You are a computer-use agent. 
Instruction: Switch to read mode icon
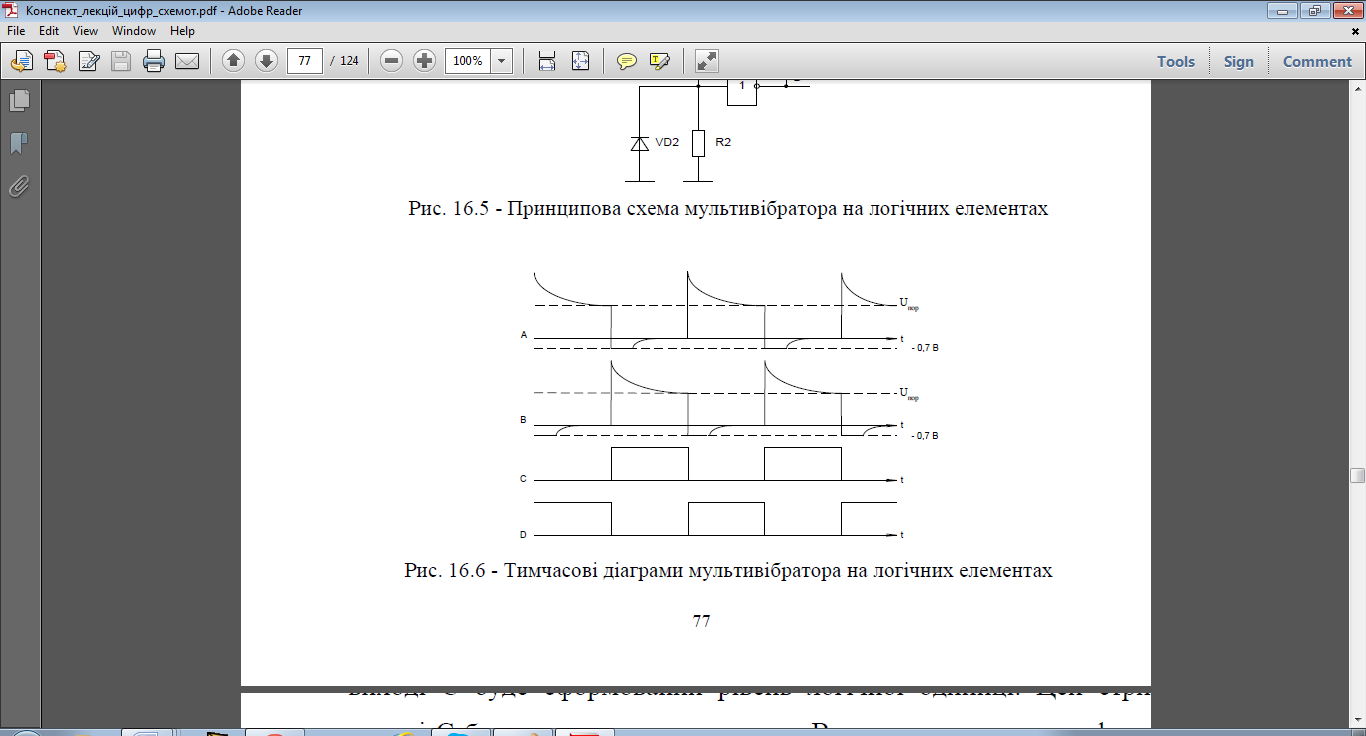(707, 61)
